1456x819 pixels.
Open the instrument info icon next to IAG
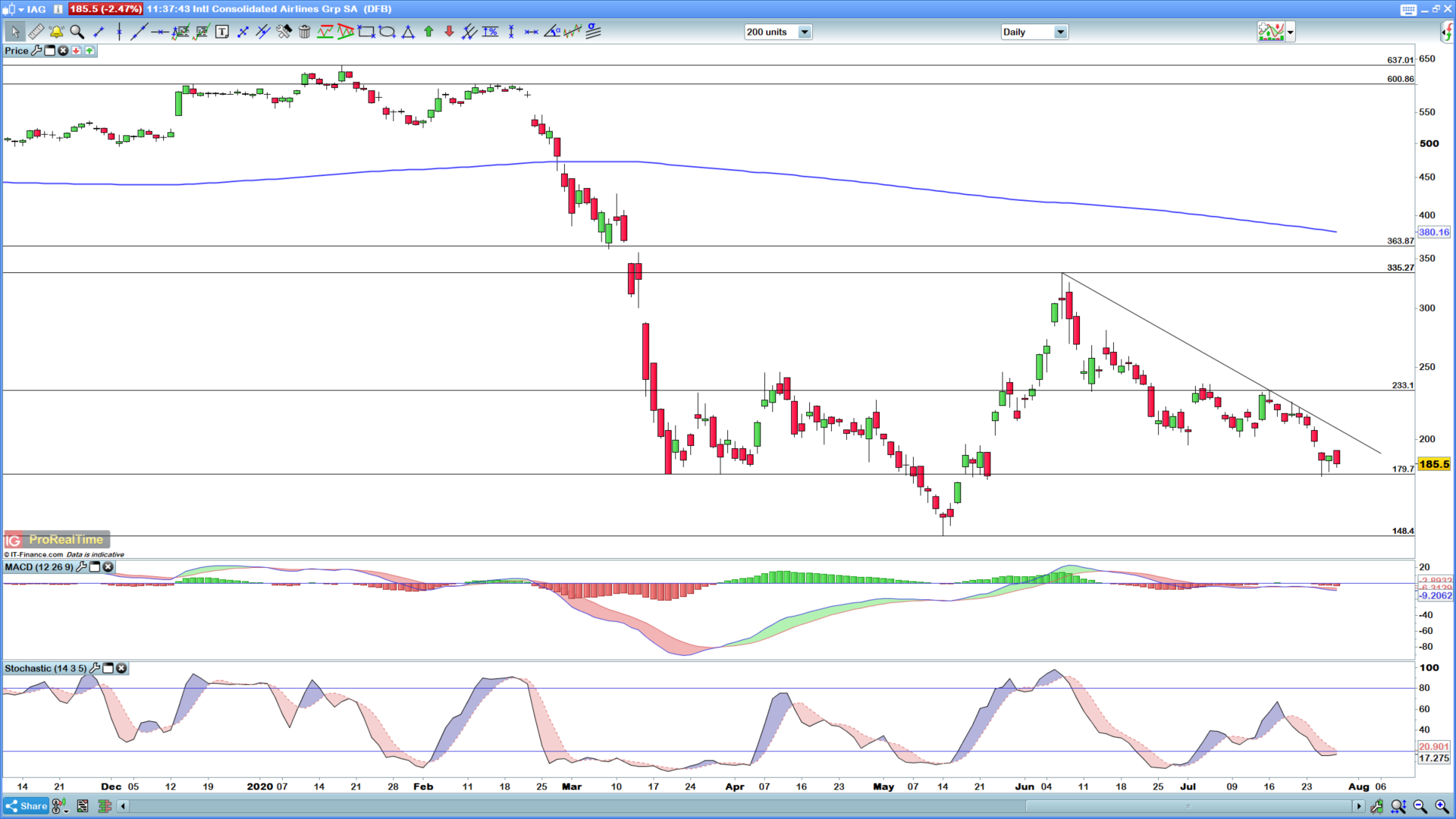click(58, 9)
